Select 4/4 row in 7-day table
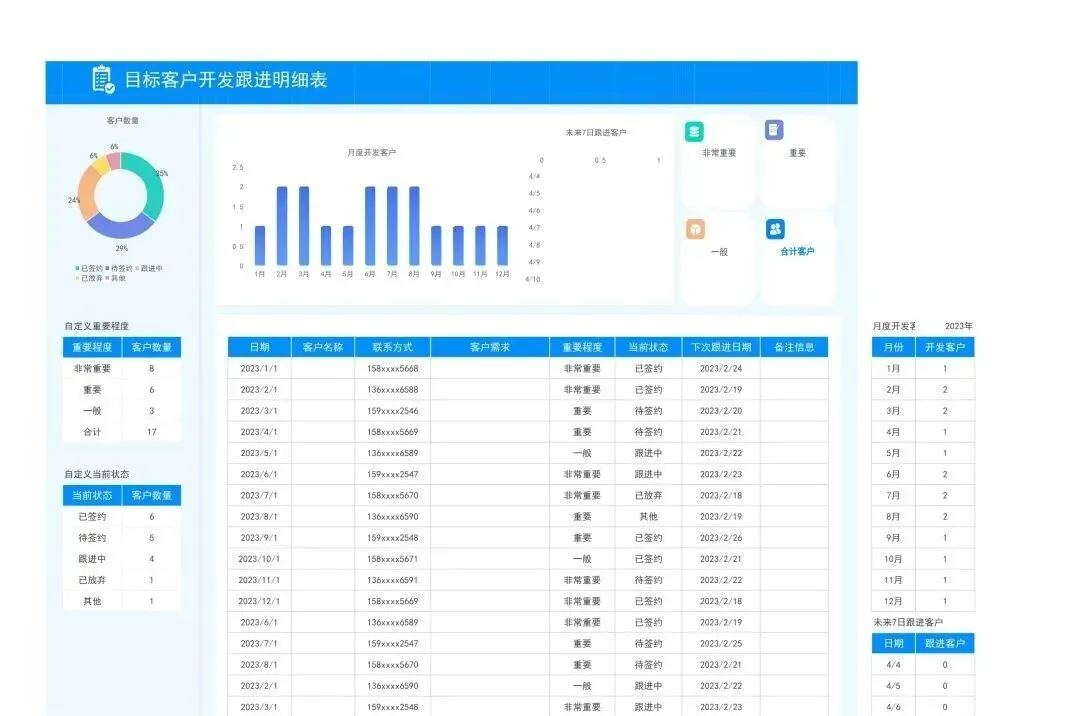The width and height of the screenshot is (1080, 716). 923,664
